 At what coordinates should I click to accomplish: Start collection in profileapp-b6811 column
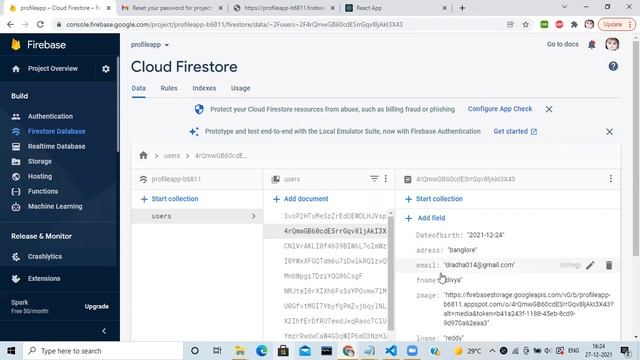click(x=169, y=199)
